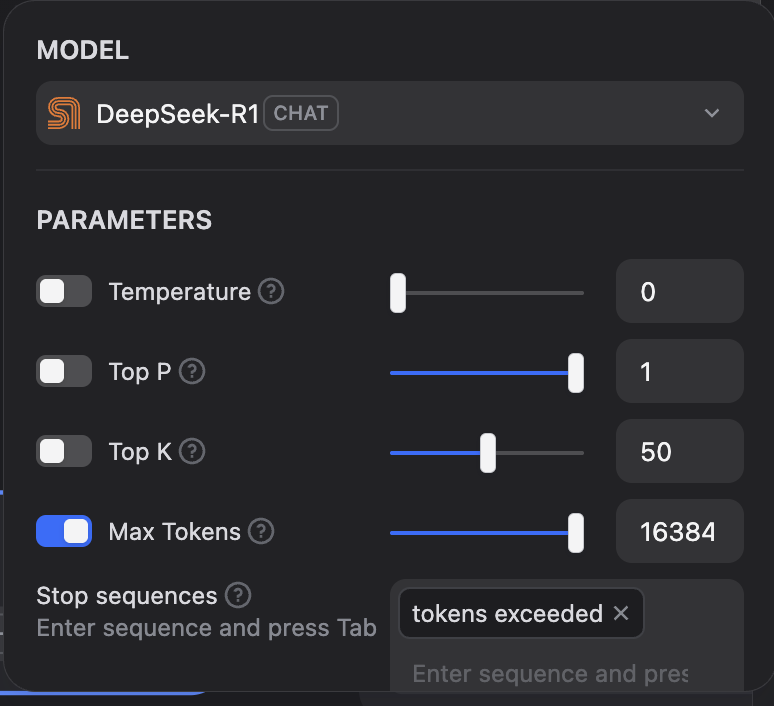Click the Max Tokens slider handle
This screenshot has width=774, height=706.
pyautogui.click(x=576, y=533)
